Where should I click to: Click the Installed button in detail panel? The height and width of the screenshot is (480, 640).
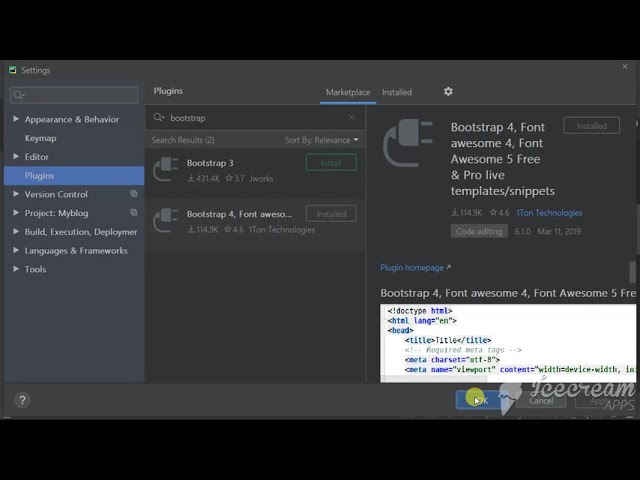[591, 126]
